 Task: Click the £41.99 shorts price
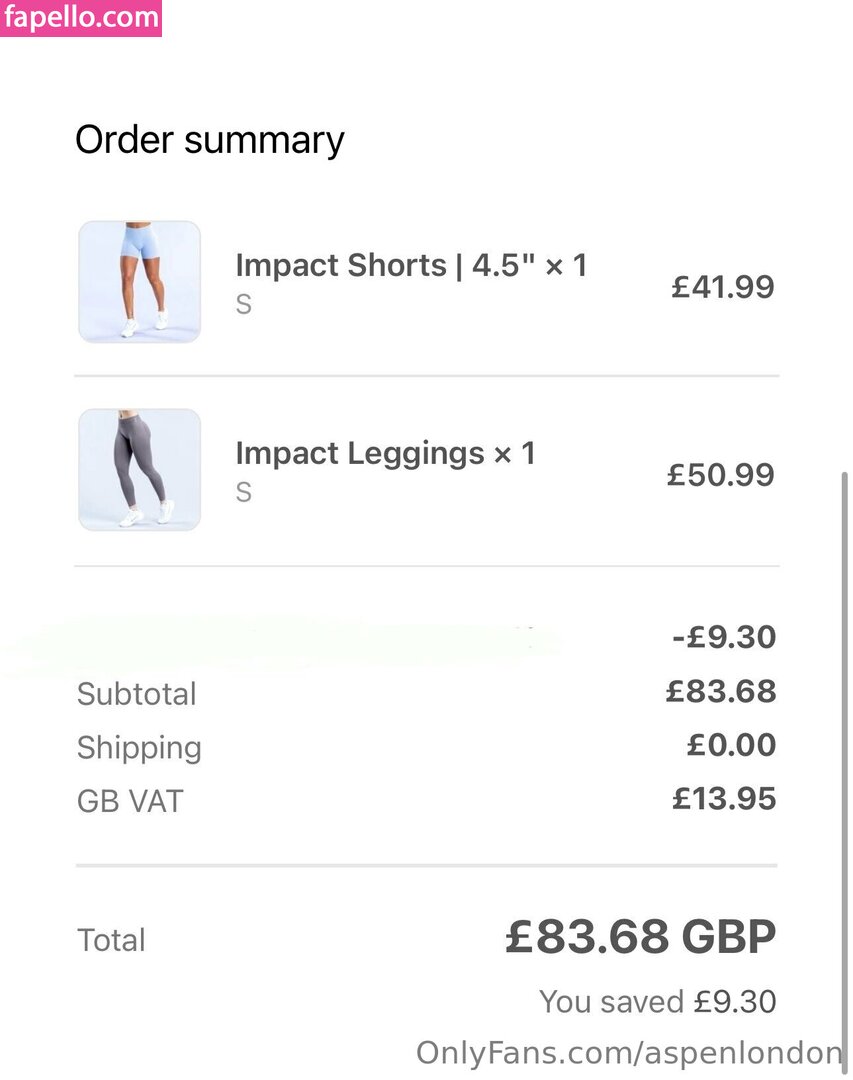[723, 287]
